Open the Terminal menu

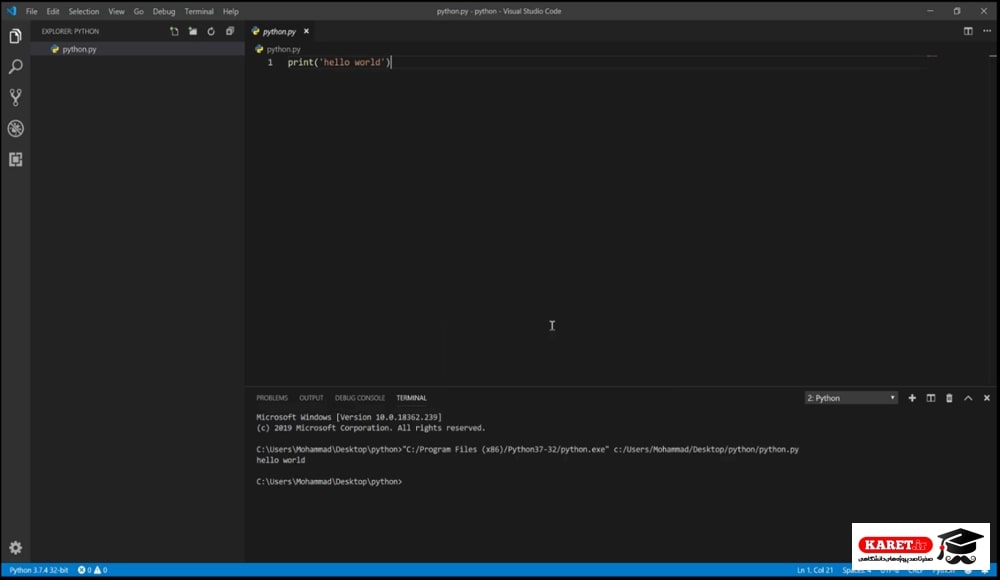coord(199,11)
